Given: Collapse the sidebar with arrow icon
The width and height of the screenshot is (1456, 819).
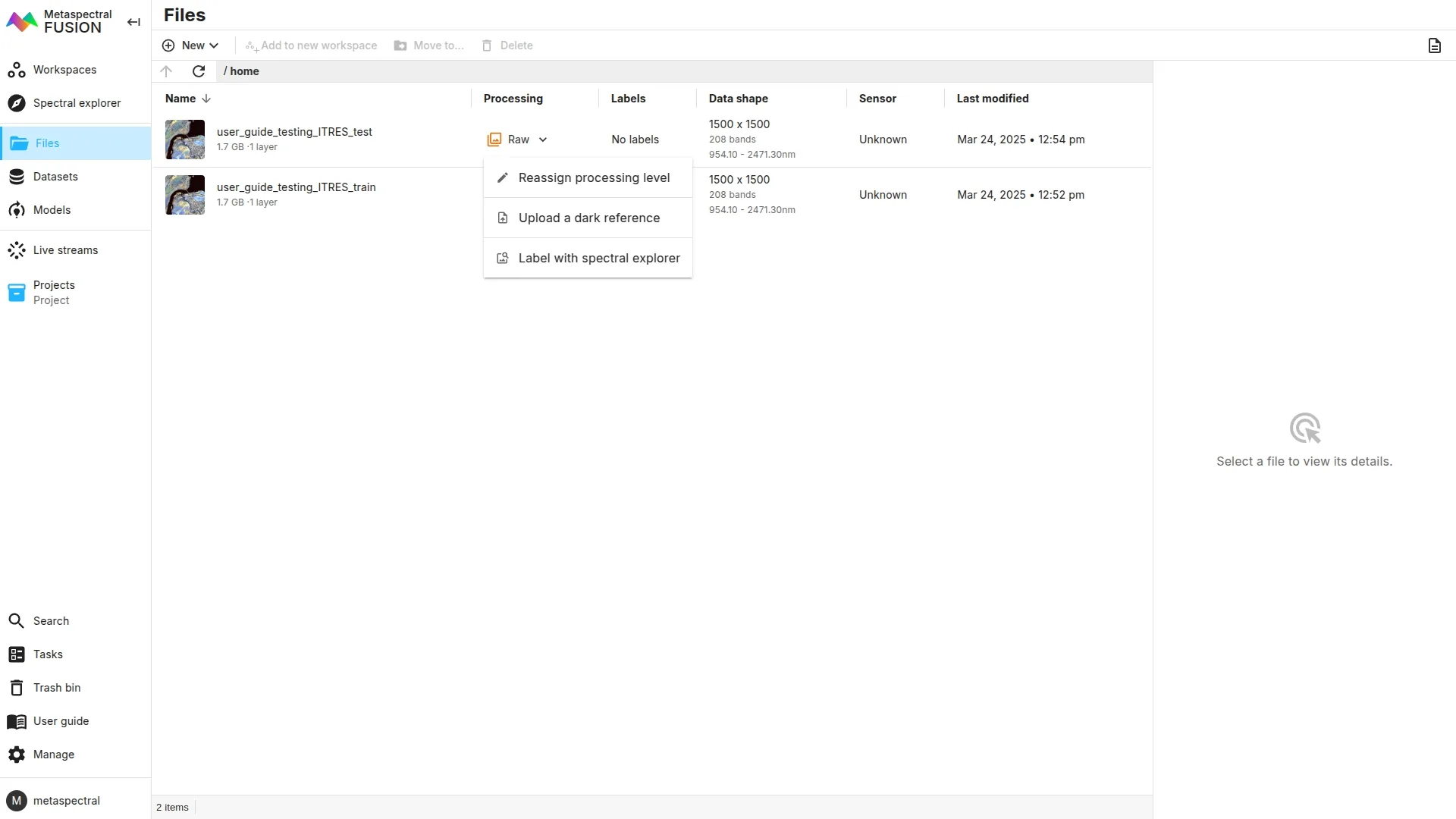Looking at the screenshot, I should coord(133,22).
